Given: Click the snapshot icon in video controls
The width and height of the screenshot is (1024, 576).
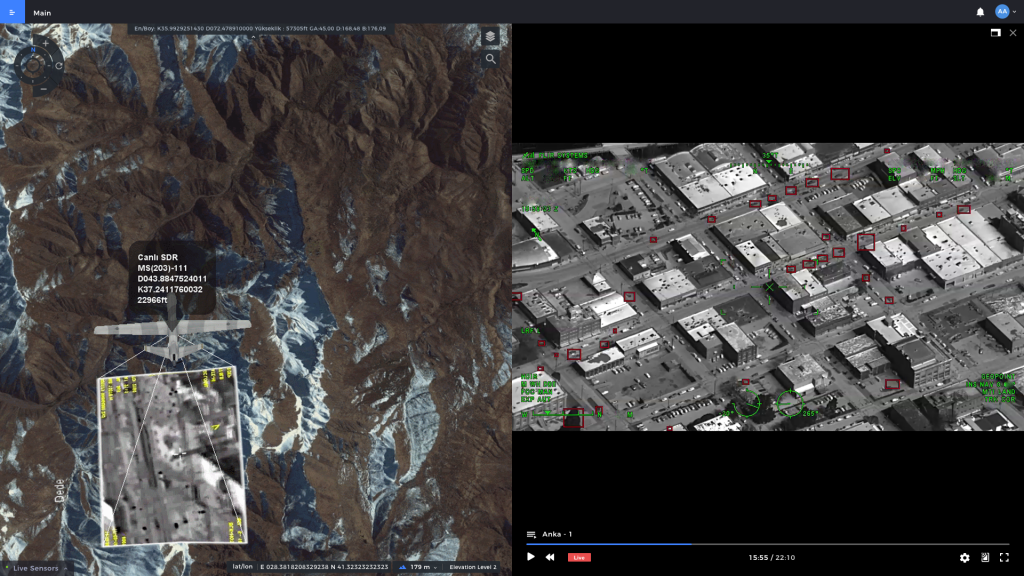Looking at the screenshot, I should [983, 558].
